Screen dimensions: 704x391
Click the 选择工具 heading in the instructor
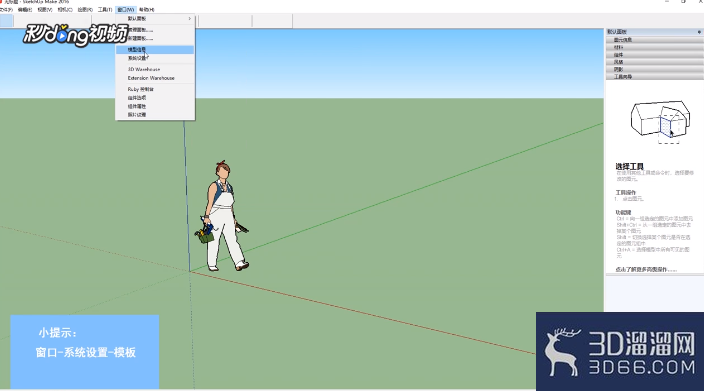coord(629,167)
